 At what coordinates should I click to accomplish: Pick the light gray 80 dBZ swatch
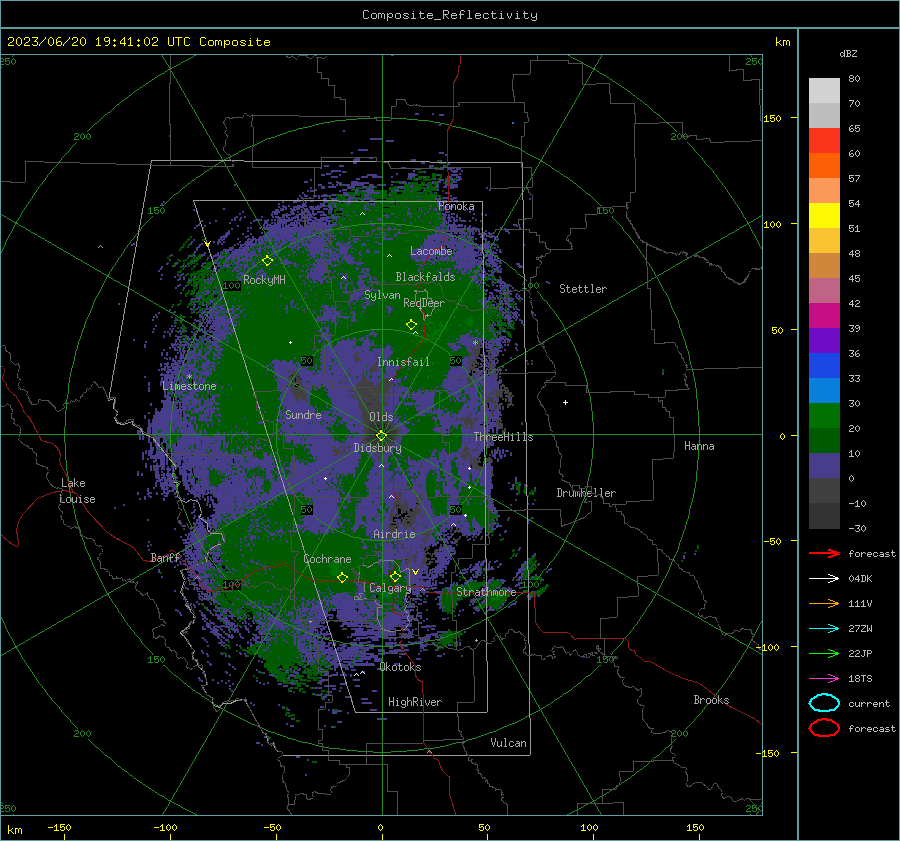tap(824, 90)
